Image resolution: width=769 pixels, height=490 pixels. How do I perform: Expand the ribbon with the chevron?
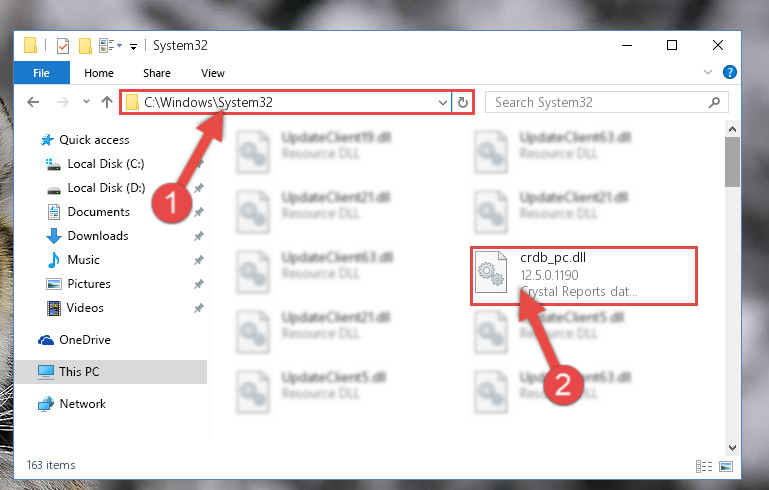[708, 72]
